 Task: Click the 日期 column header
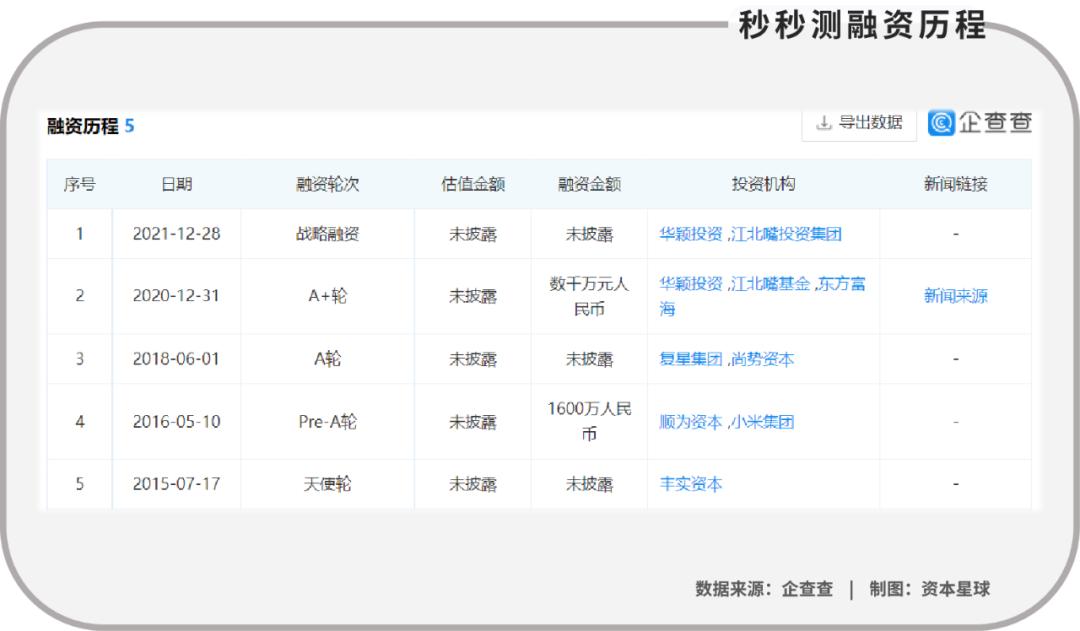176,184
